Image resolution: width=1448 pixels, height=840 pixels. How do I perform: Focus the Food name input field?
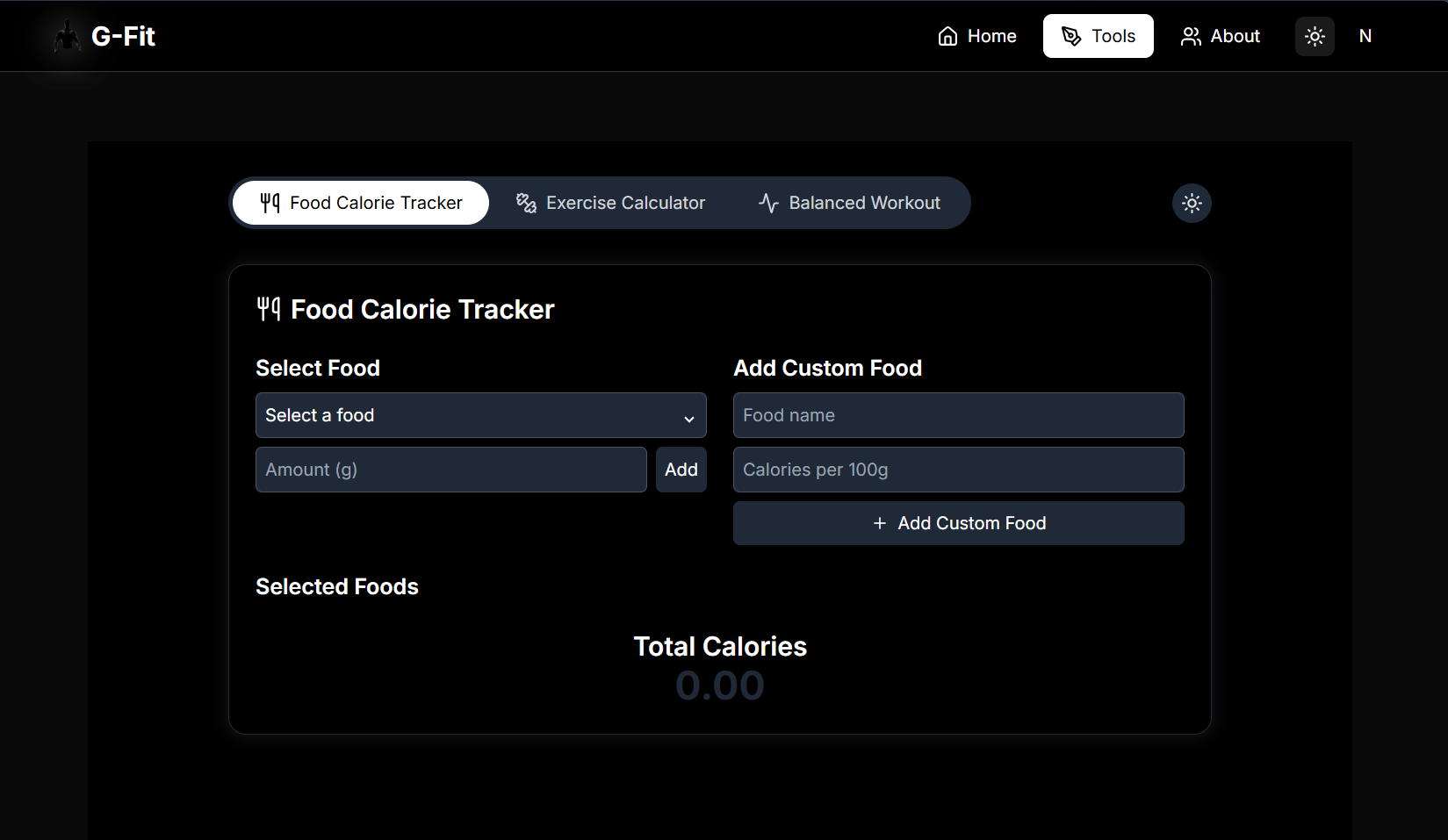click(959, 415)
